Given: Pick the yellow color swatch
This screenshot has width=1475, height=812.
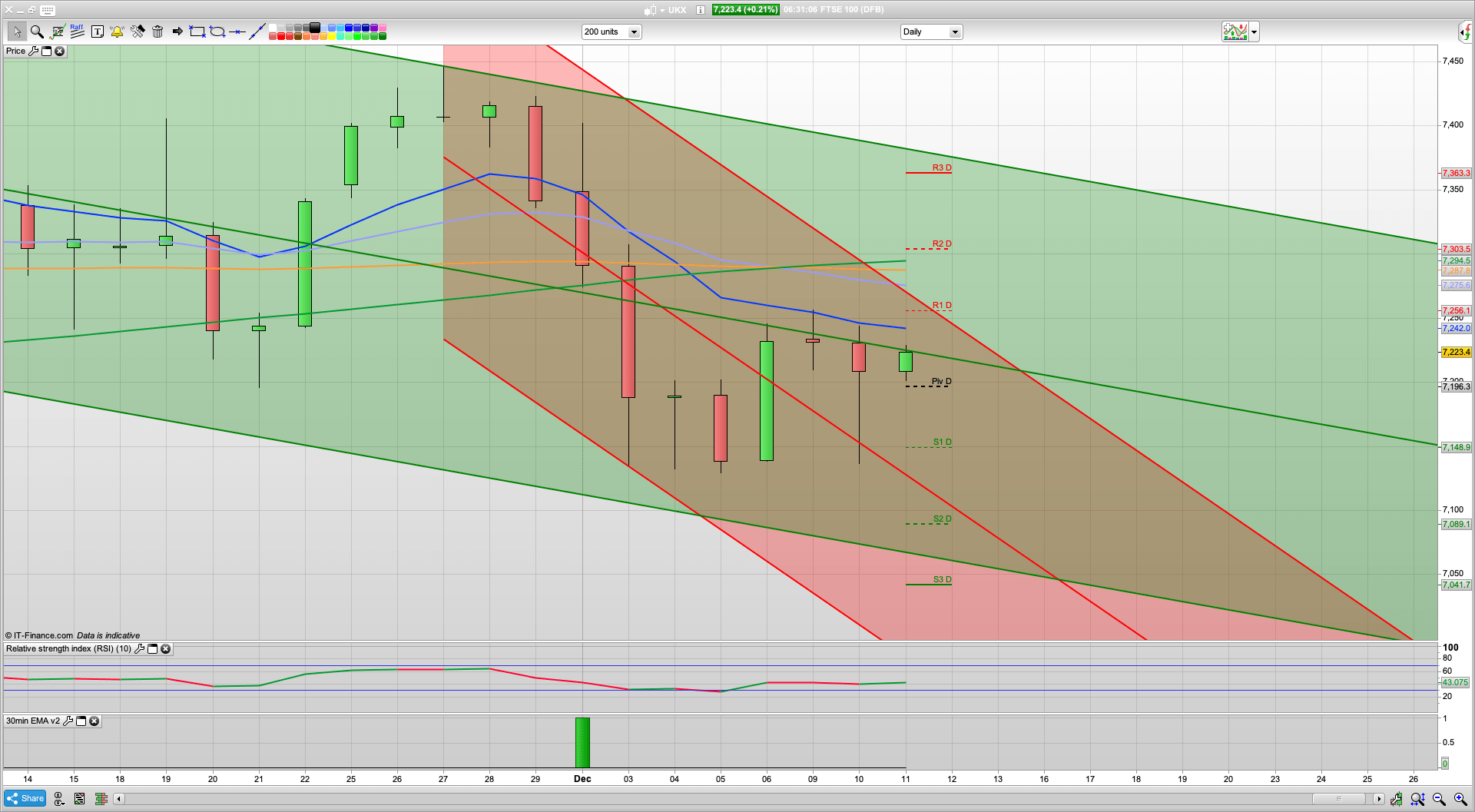Looking at the screenshot, I should coord(332,36).
